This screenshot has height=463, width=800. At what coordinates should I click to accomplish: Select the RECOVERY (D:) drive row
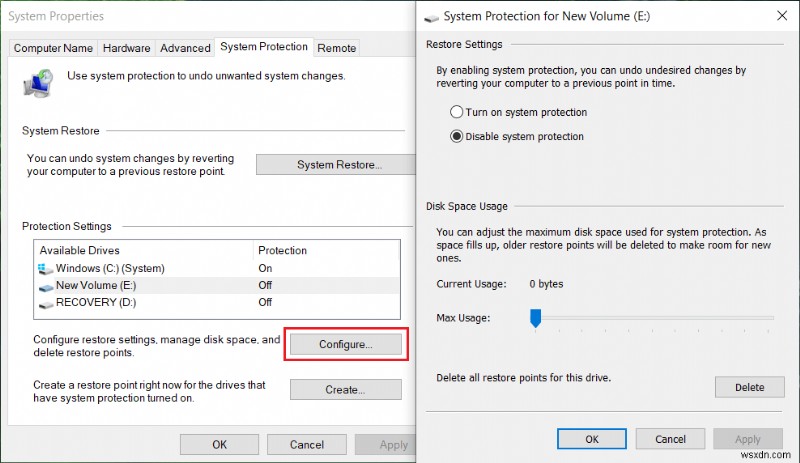(150, 303)
